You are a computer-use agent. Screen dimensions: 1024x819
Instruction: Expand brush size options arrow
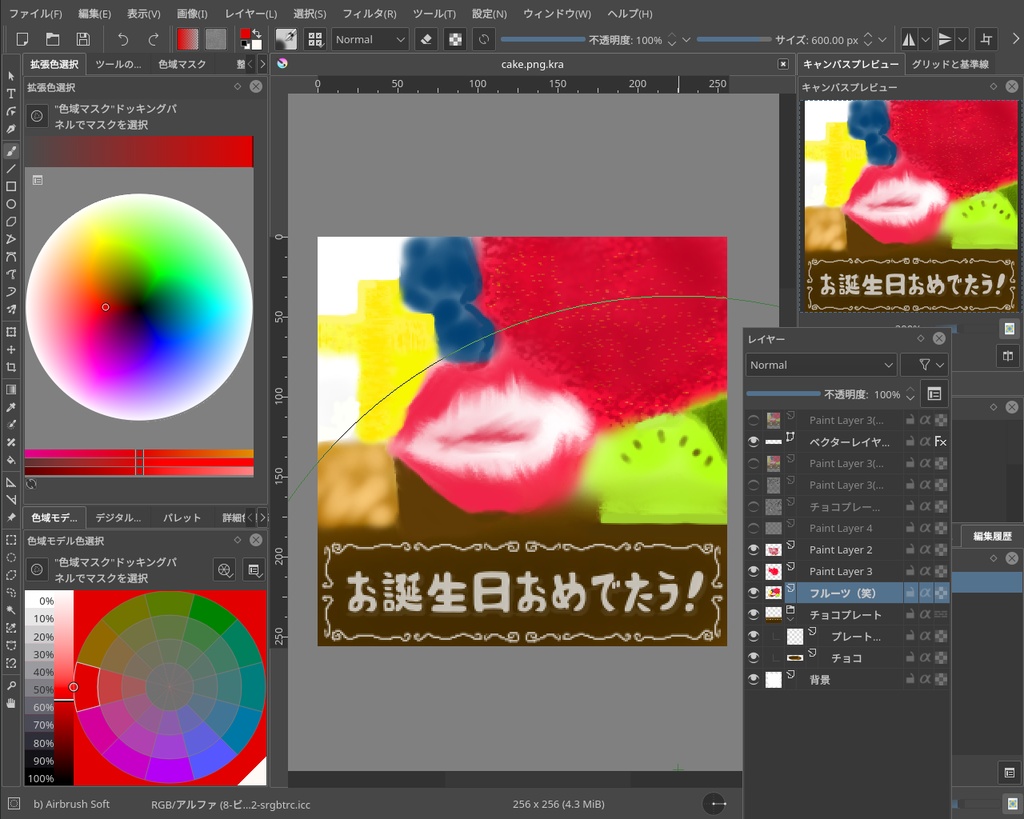pos(882,40)
